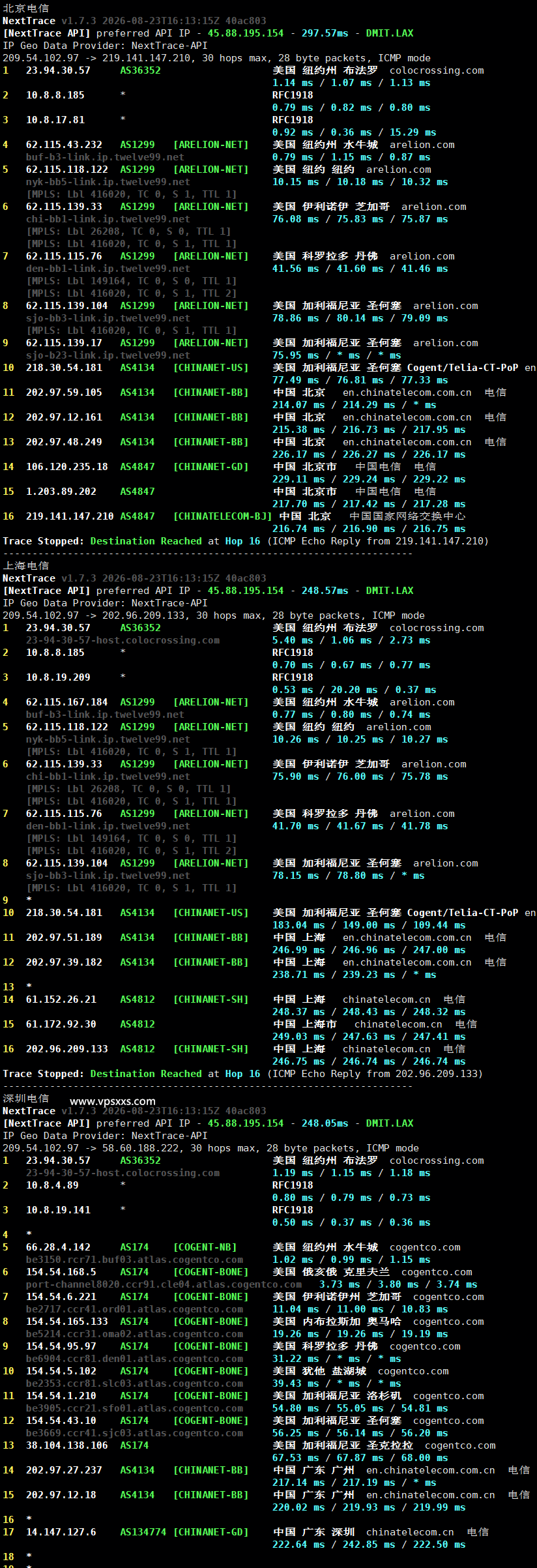537x1568 pixels.
Task: Click hop IP 10.8.19.141
Action: click(x=58, y=1210)
